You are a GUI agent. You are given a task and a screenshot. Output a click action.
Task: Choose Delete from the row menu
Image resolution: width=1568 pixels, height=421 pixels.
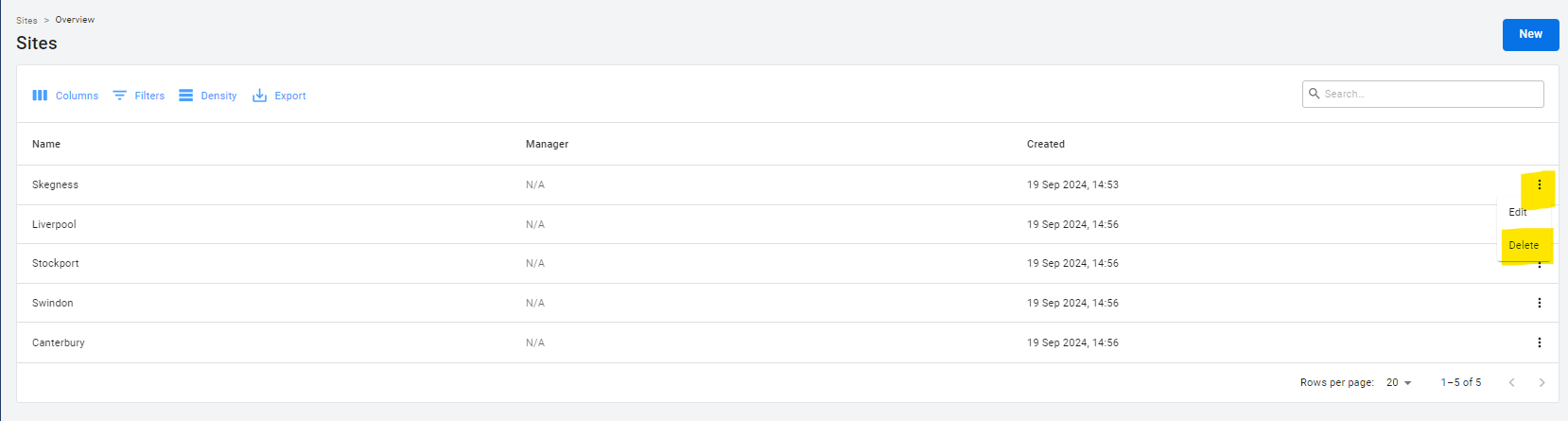tap(1524, 245)
